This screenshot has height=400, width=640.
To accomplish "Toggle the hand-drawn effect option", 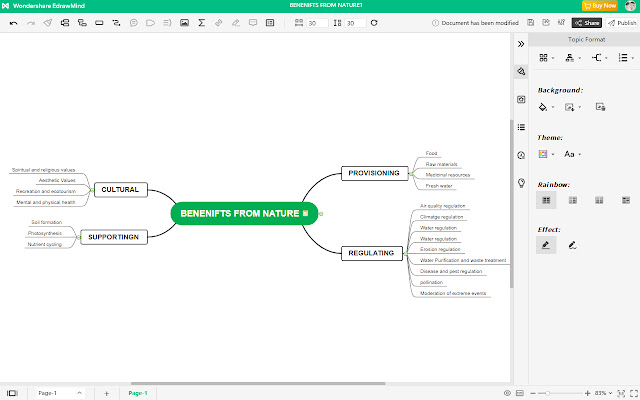I will click(x=572, y=245).
